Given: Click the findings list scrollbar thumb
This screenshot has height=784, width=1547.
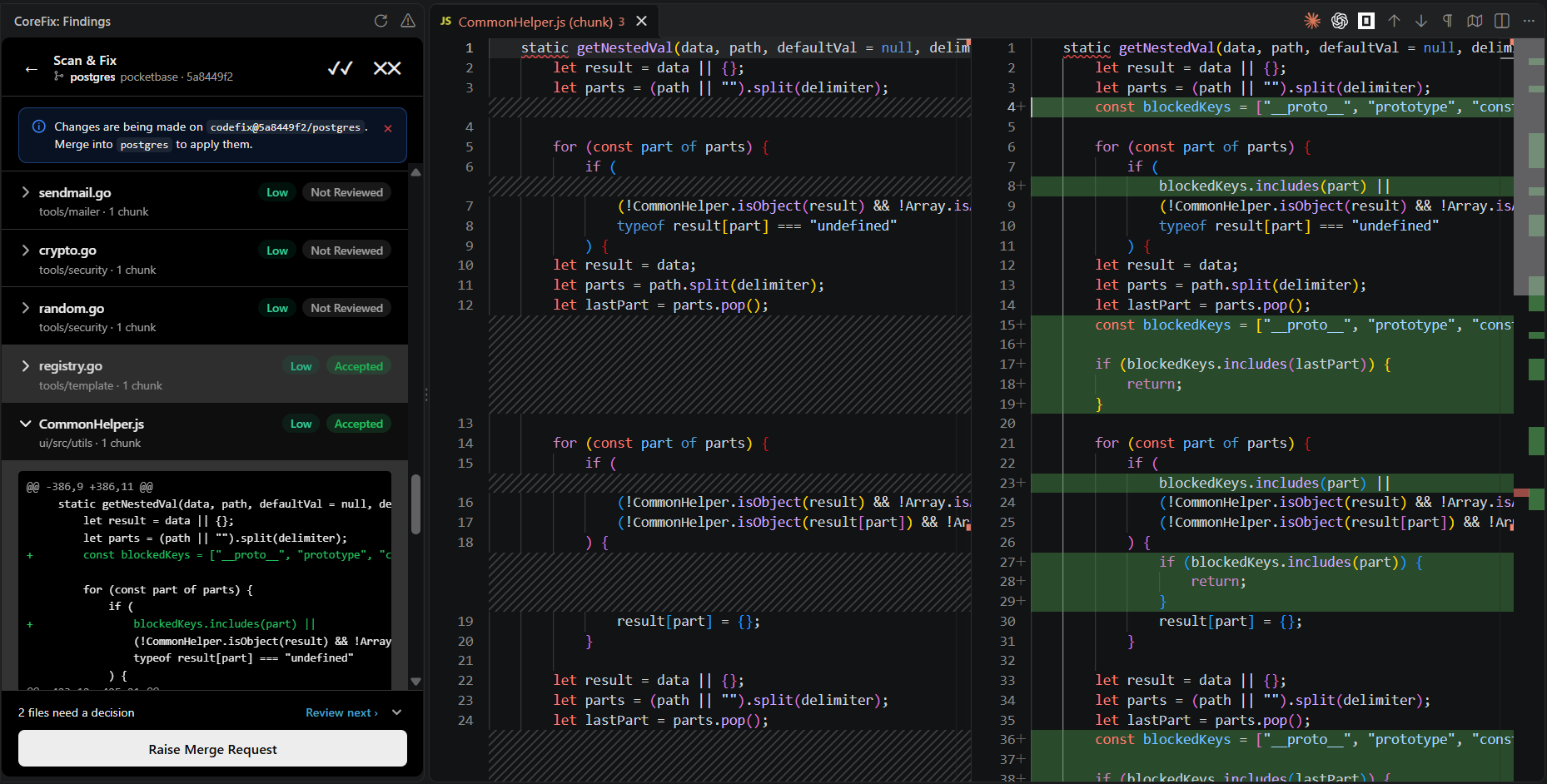Looking at the screenshot, I should pos(415,504).
